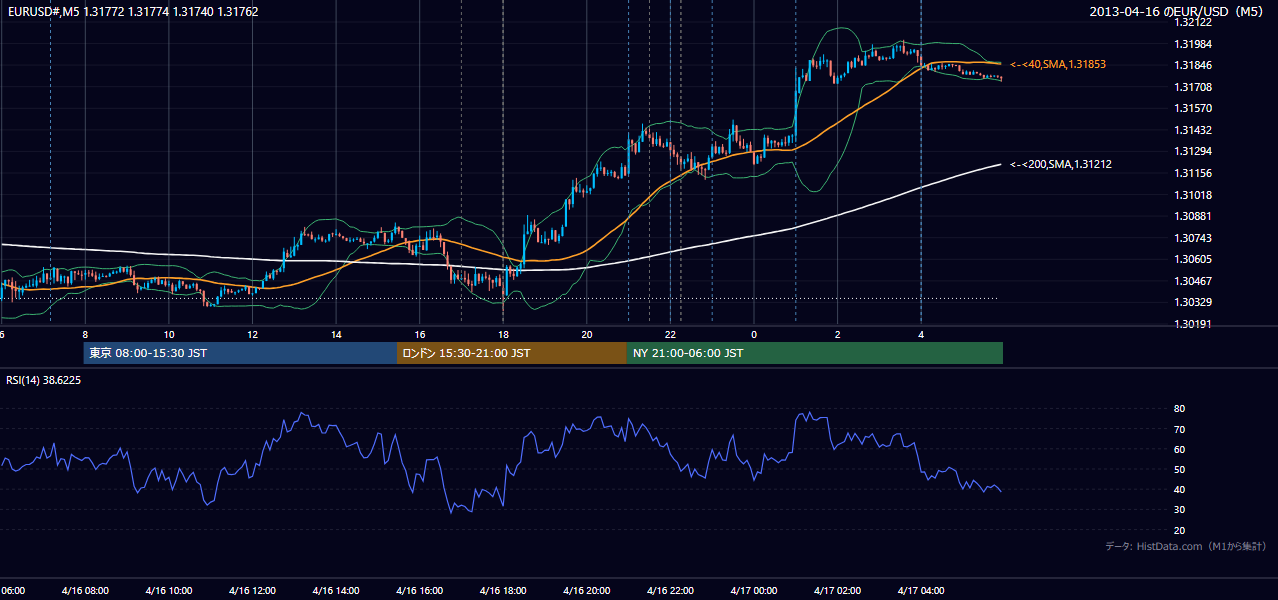Click the RSI scale value 40
This screenshot has width=1278, height=600.
tap(1180, 489)
